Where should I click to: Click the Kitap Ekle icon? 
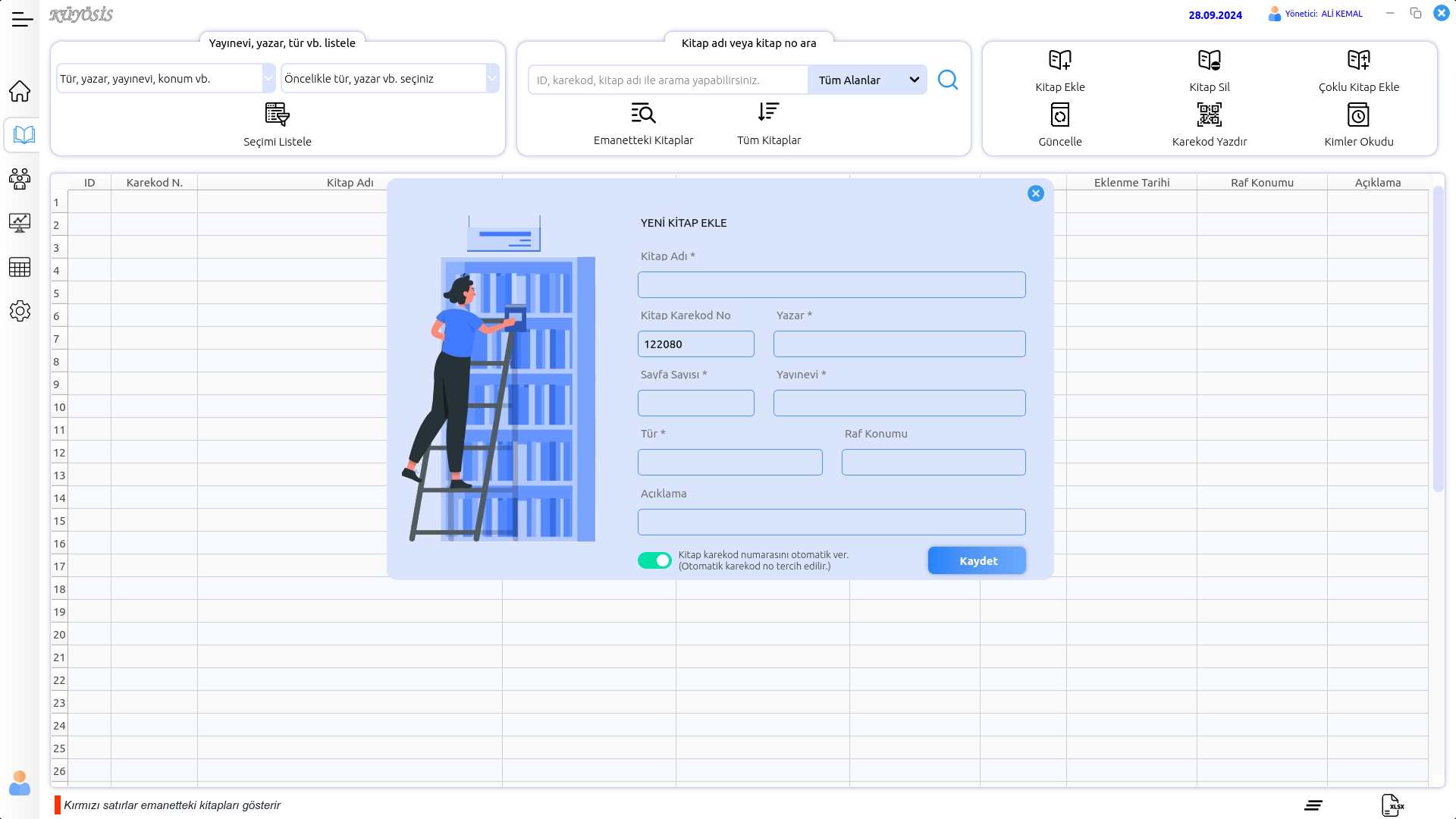[1059, 61]
